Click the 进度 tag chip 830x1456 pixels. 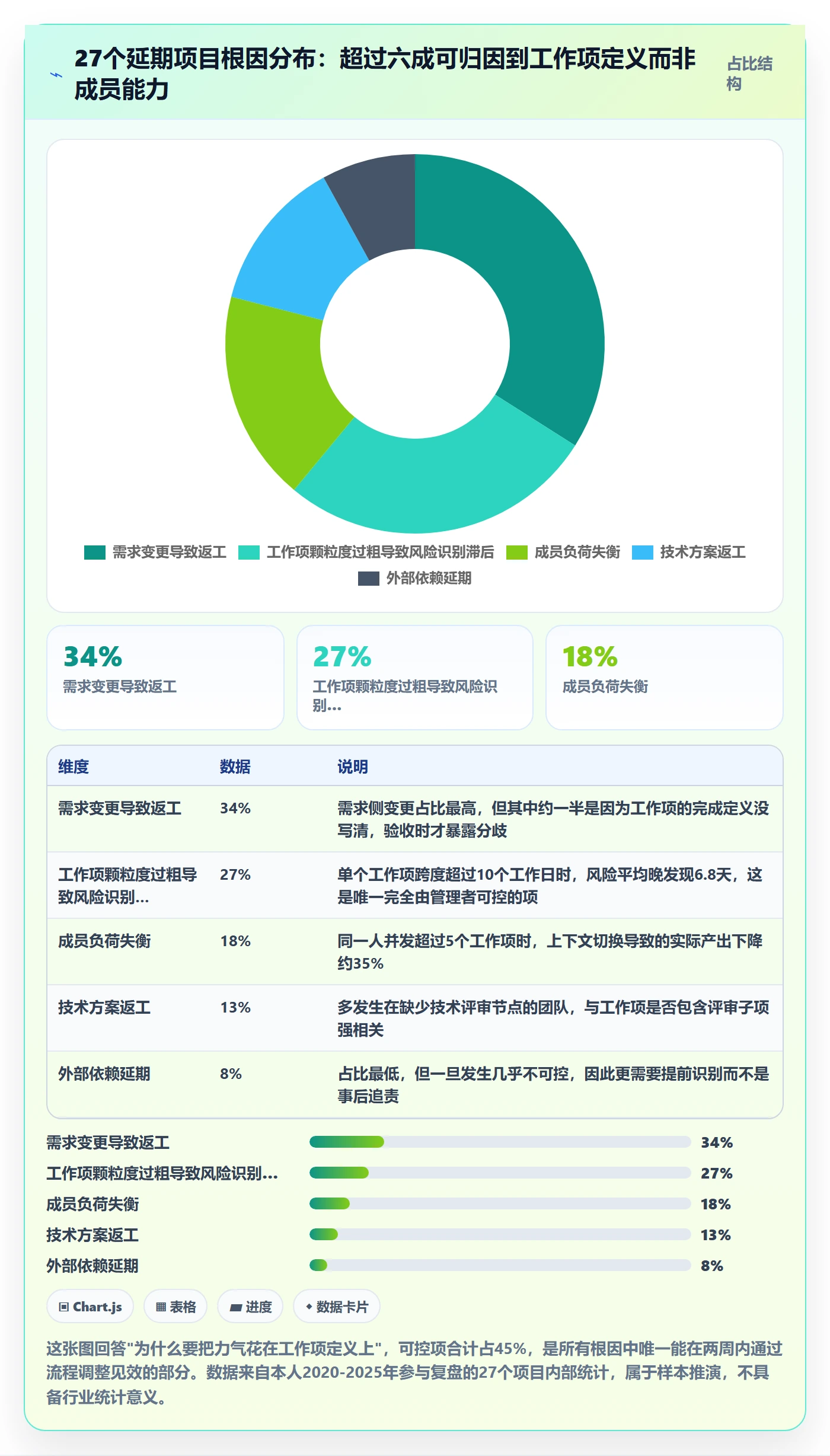250,1306
